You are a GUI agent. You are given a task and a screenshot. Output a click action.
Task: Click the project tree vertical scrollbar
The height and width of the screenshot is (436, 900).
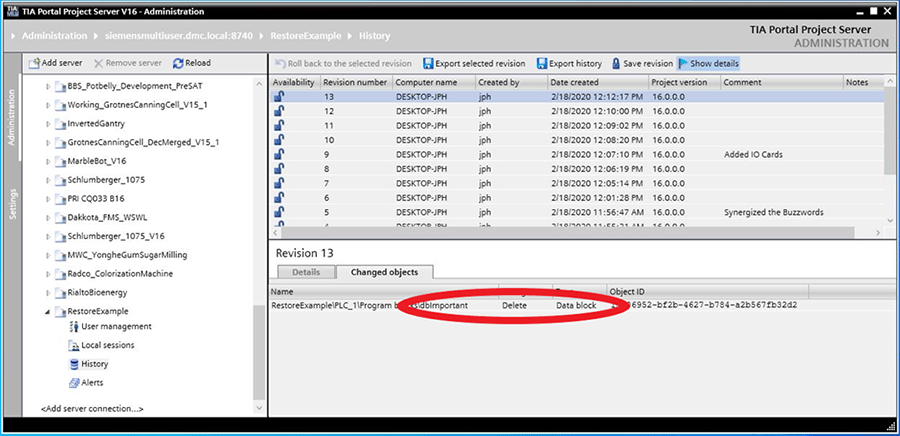(259, 353)
